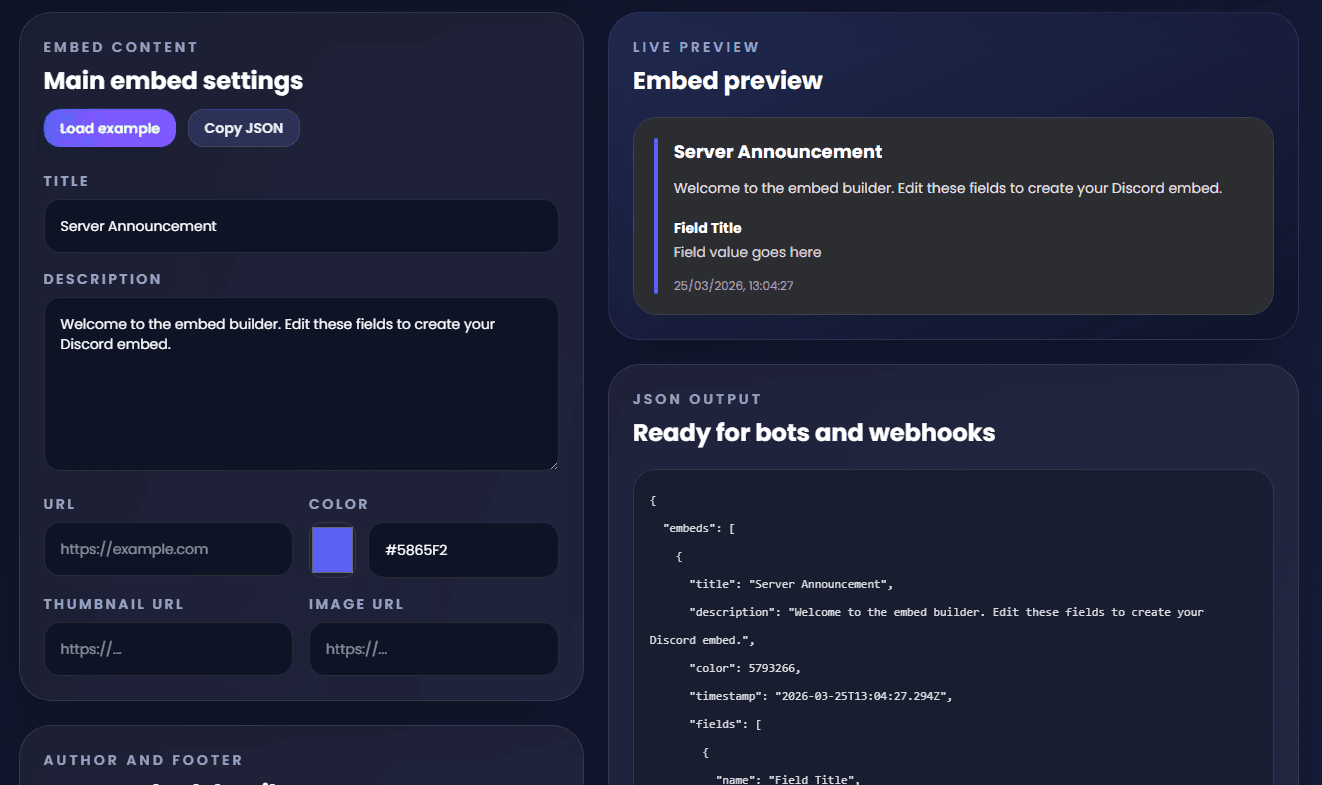Click the Title input containing Server Announcement
This screenshot has height=785, width=1322.
click(300, 226)
